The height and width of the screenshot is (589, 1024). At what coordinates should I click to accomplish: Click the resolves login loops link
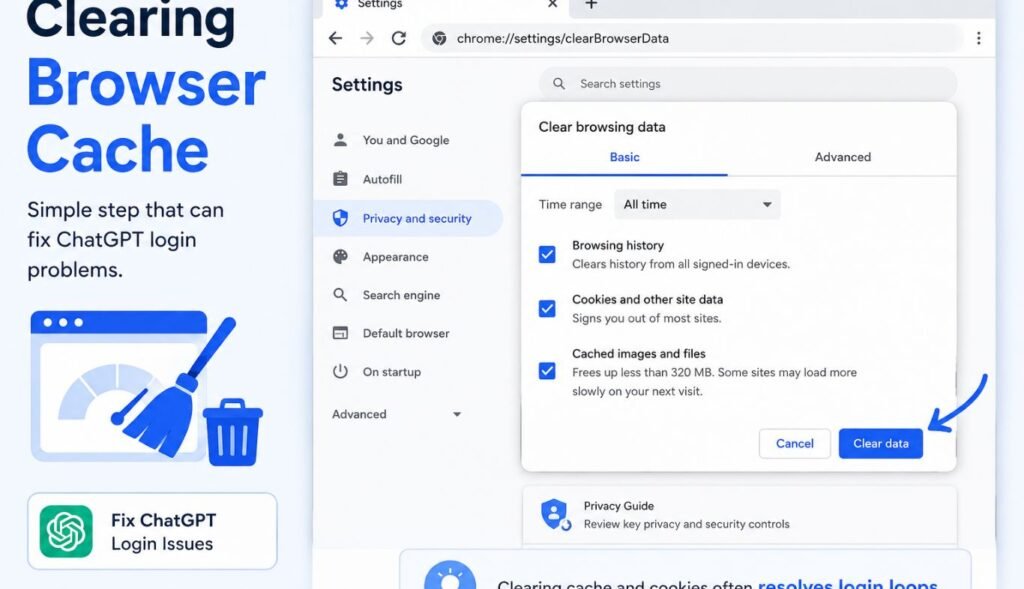(x=847, y=583)
